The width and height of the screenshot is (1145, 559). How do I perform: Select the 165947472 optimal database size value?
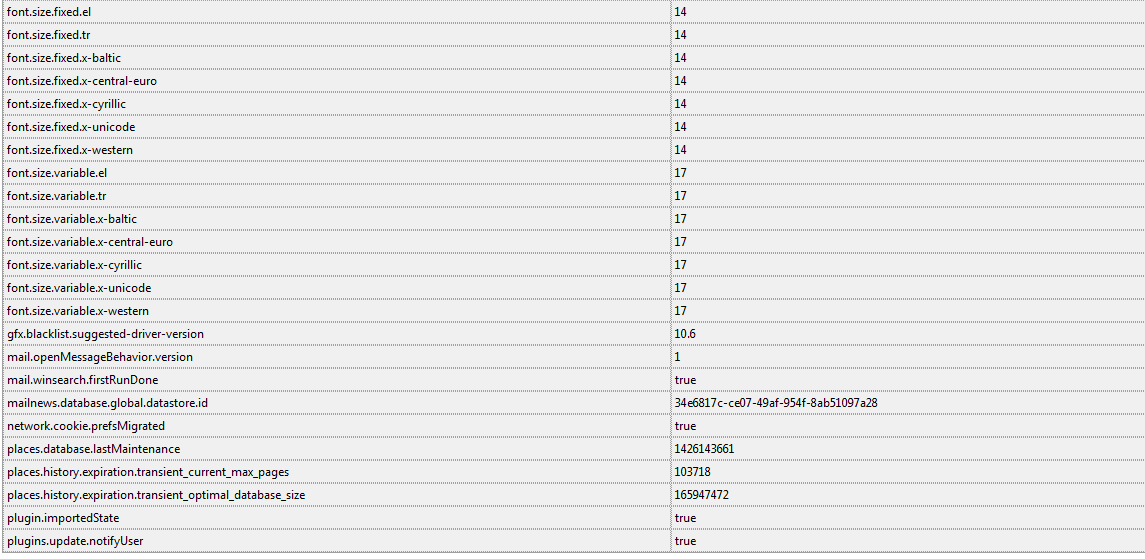[x=701, y=495]
